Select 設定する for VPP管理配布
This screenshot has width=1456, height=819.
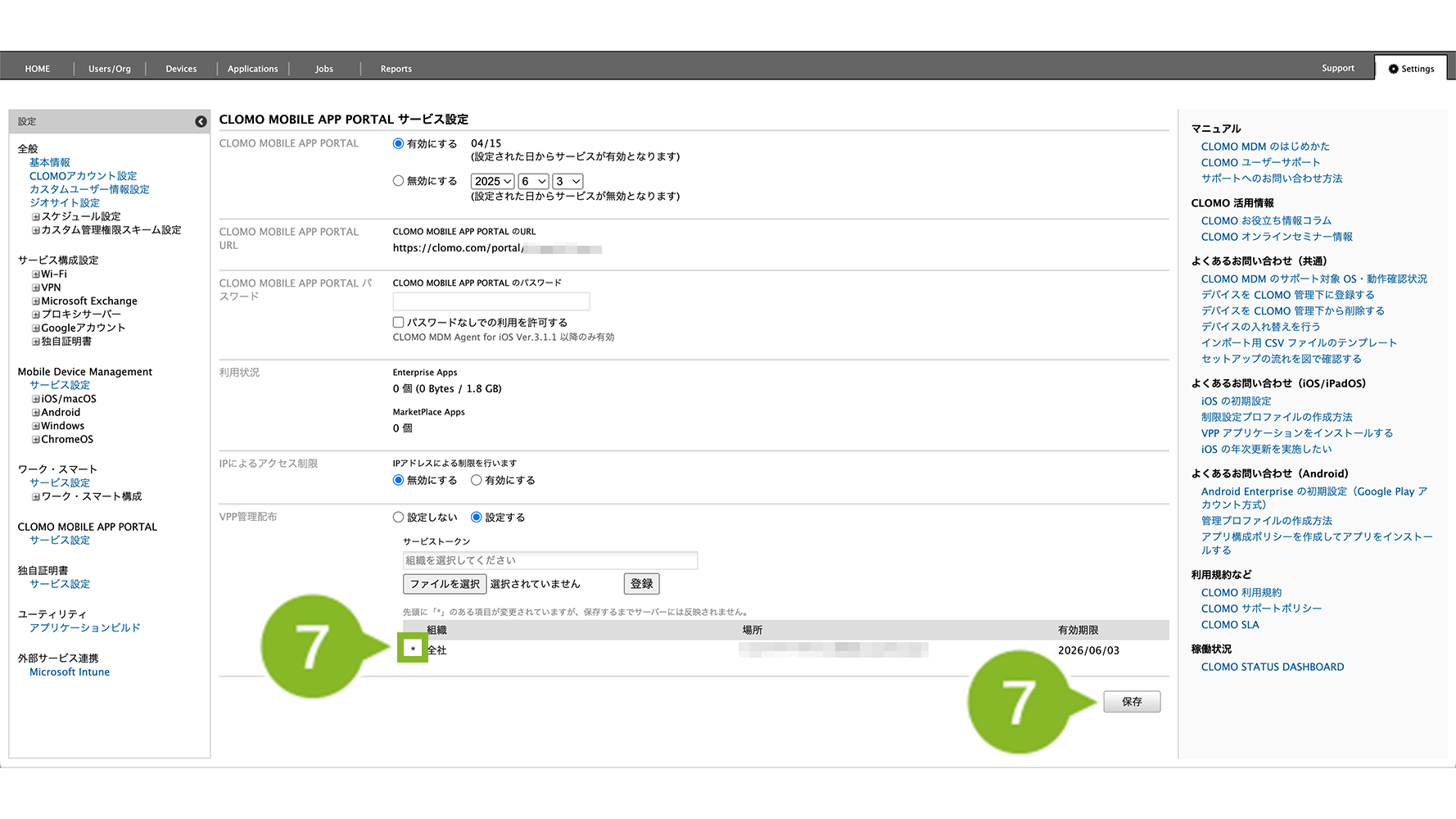tap(476, 517)
